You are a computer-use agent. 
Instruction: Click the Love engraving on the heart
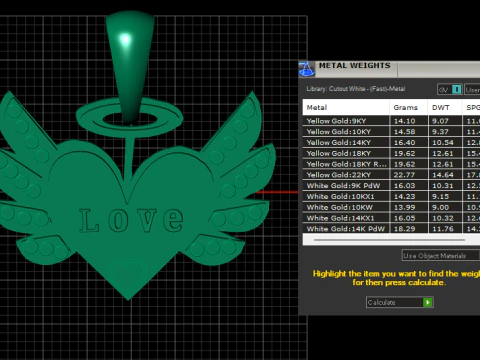pos(131,220)
